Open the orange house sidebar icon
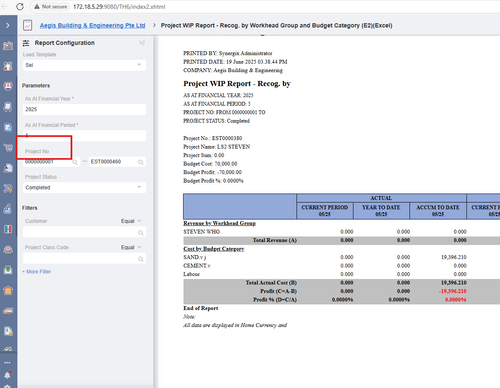500x388 pixels. [8, 290]
